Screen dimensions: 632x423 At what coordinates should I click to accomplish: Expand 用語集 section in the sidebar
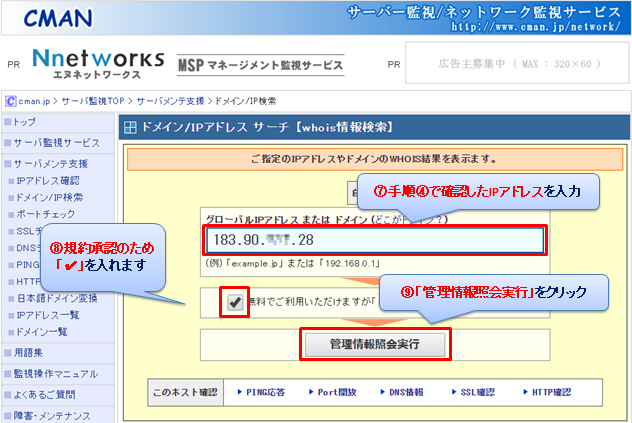30,353
